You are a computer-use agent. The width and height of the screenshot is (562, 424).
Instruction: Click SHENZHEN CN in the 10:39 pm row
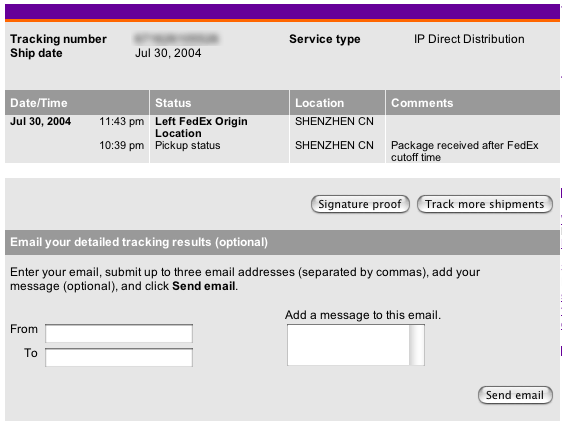(334, 145)
